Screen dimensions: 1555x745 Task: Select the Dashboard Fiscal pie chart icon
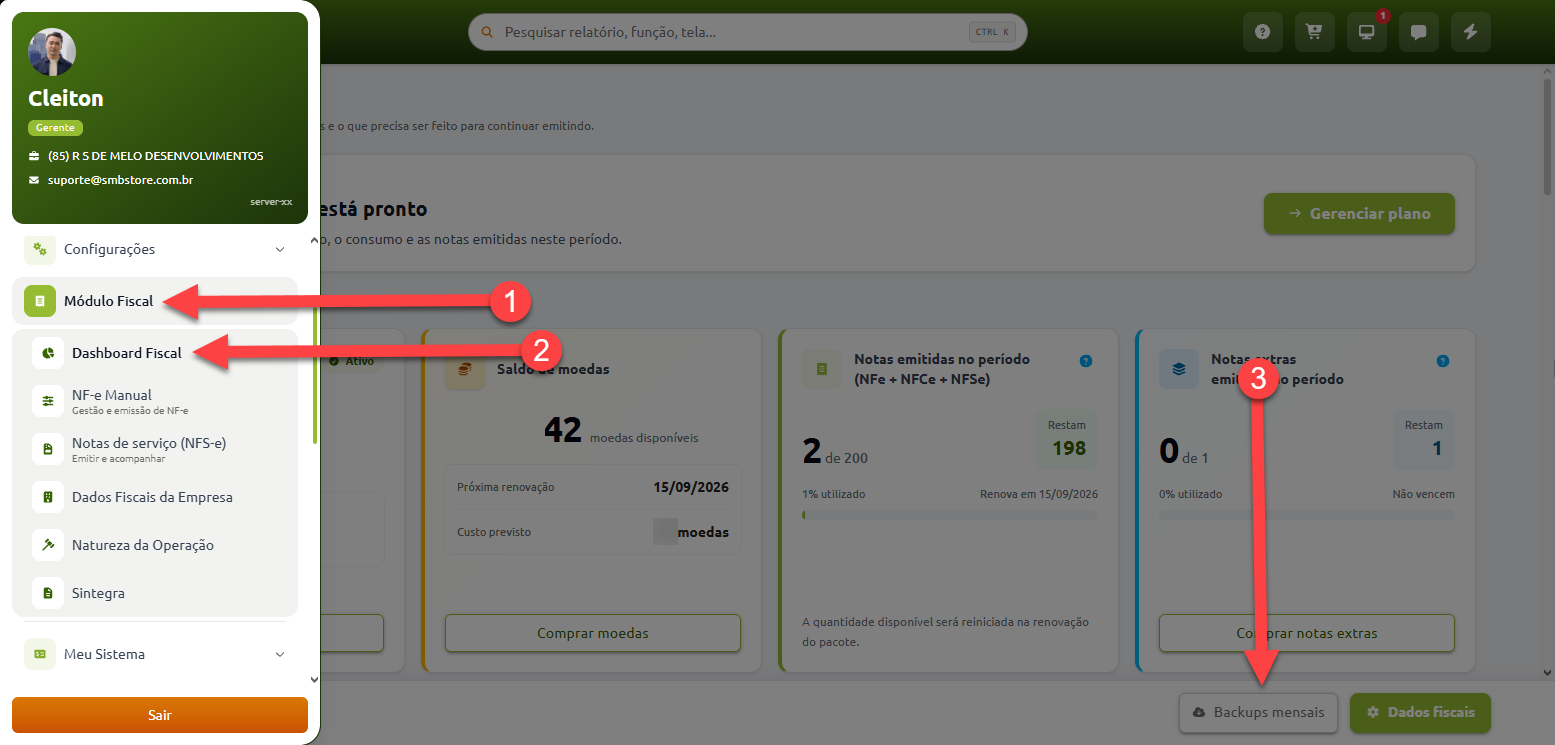click(47, 353)
